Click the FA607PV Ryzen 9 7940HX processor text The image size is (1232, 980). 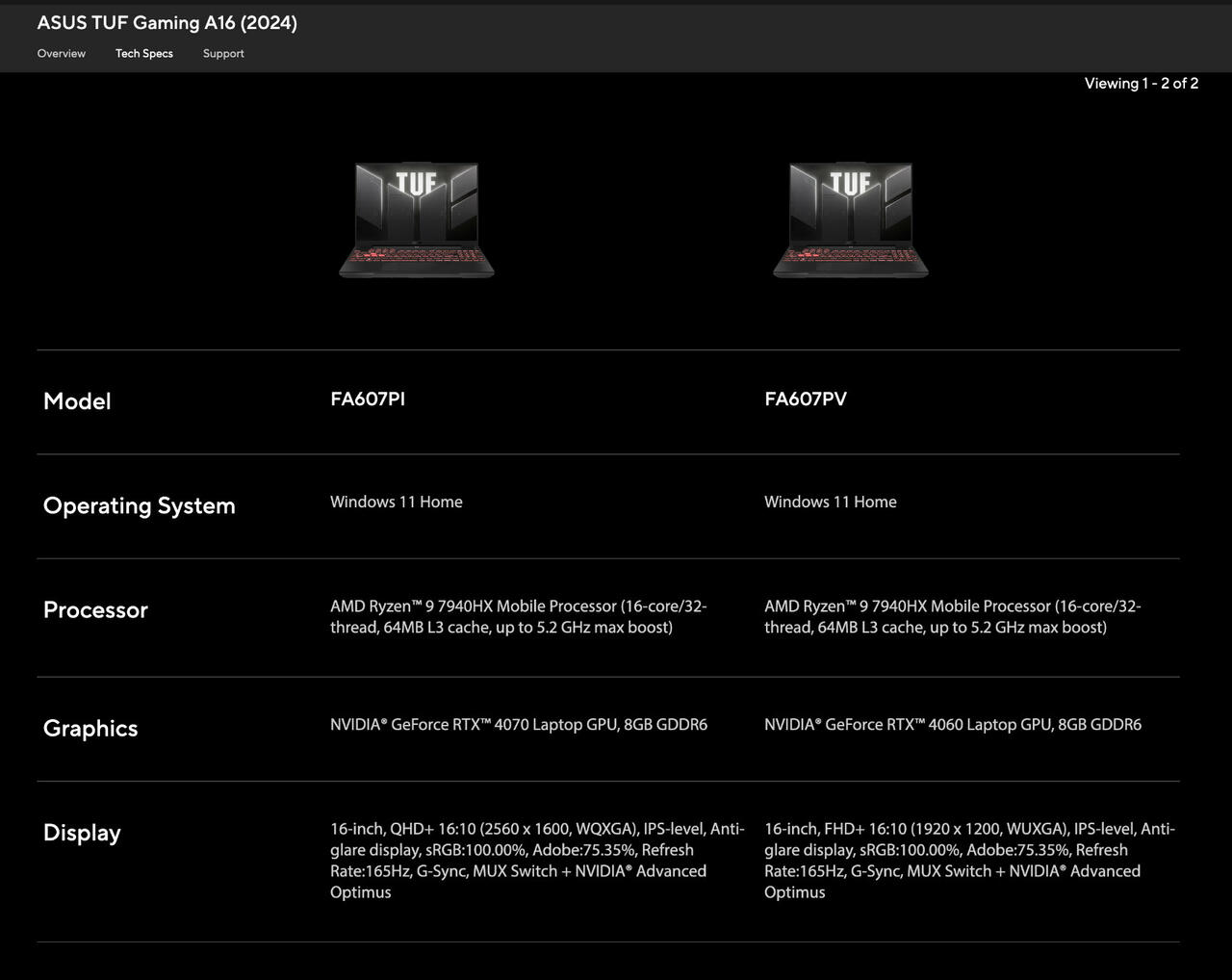click(x=953, y=617)
